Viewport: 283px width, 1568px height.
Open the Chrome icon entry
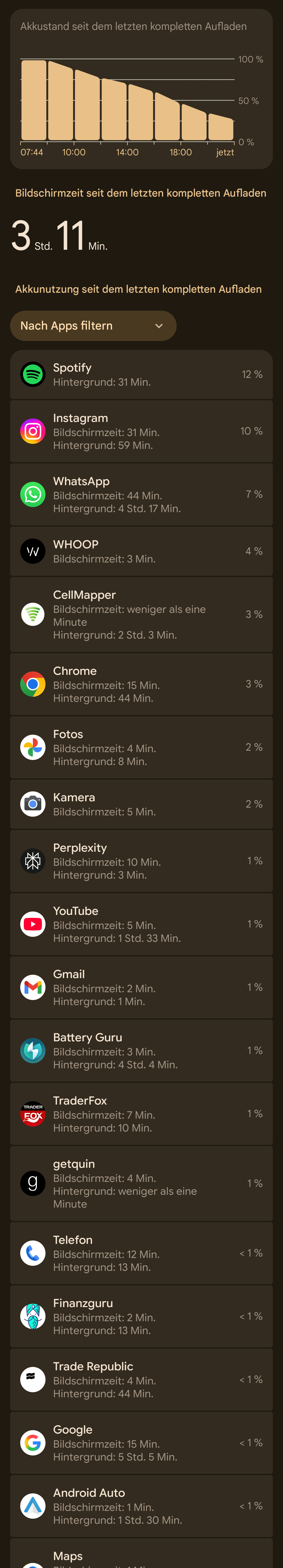[33, 684]
